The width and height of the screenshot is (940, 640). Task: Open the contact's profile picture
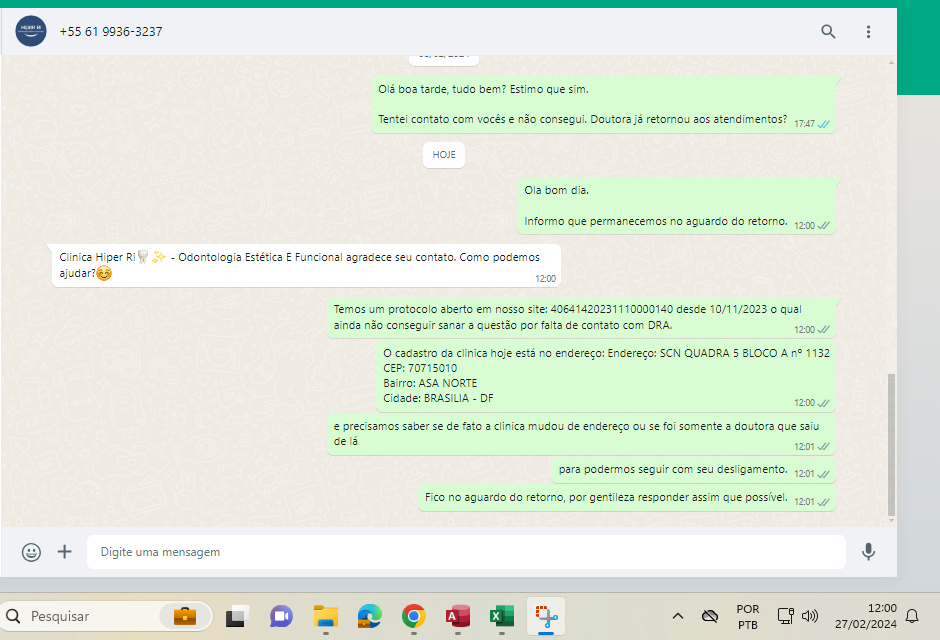tap(31, 31)
